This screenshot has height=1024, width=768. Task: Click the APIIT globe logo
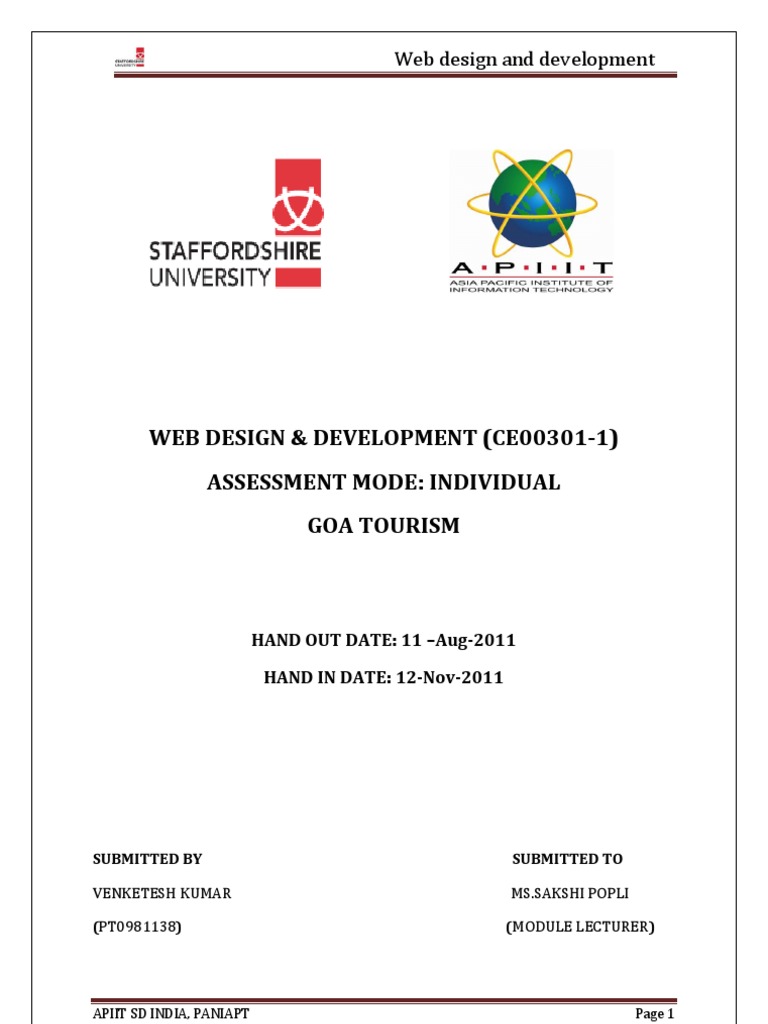(531, 221)
